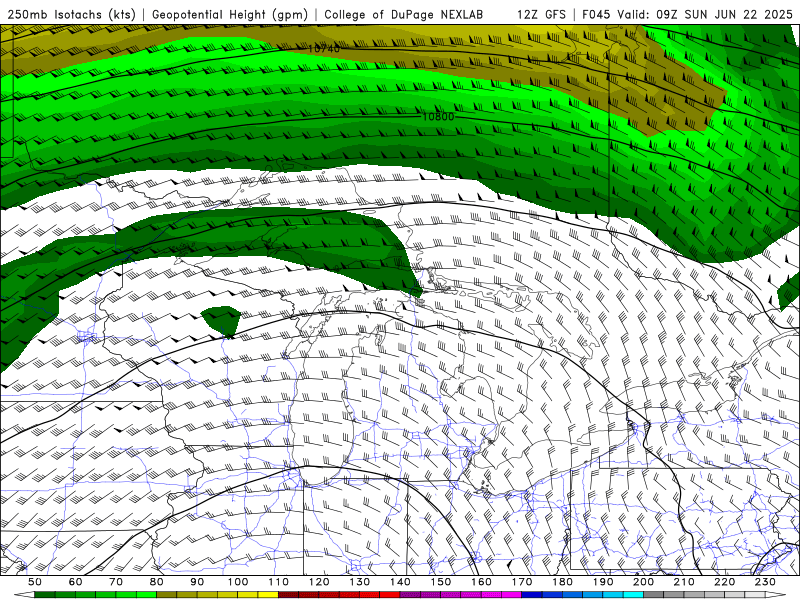Click the 80 value on the color scale

(x=157, y=582)
